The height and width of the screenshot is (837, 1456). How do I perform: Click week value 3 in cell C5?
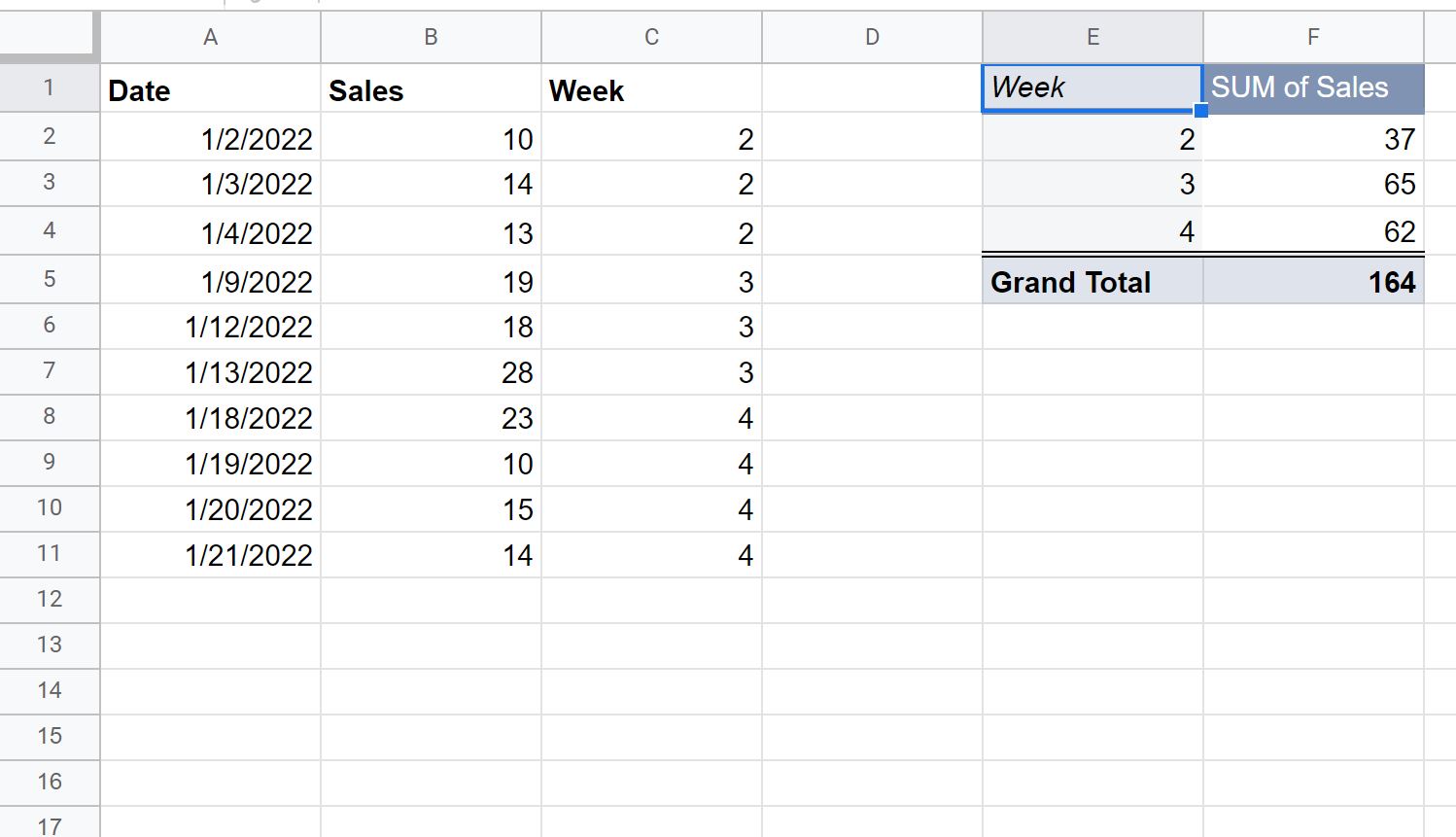tap(651, 280)
